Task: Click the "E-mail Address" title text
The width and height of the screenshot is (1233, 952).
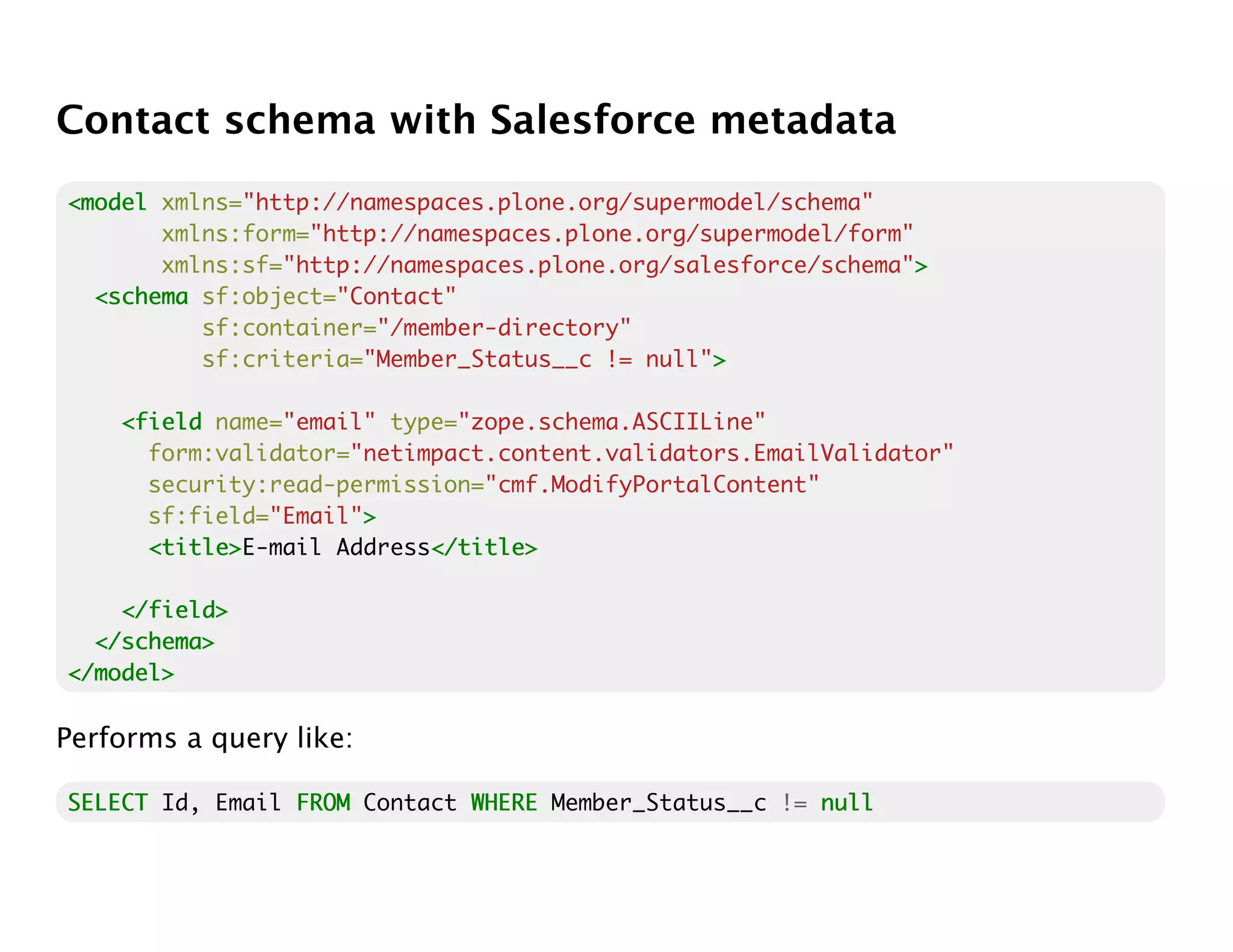Action: click(336, 547)
